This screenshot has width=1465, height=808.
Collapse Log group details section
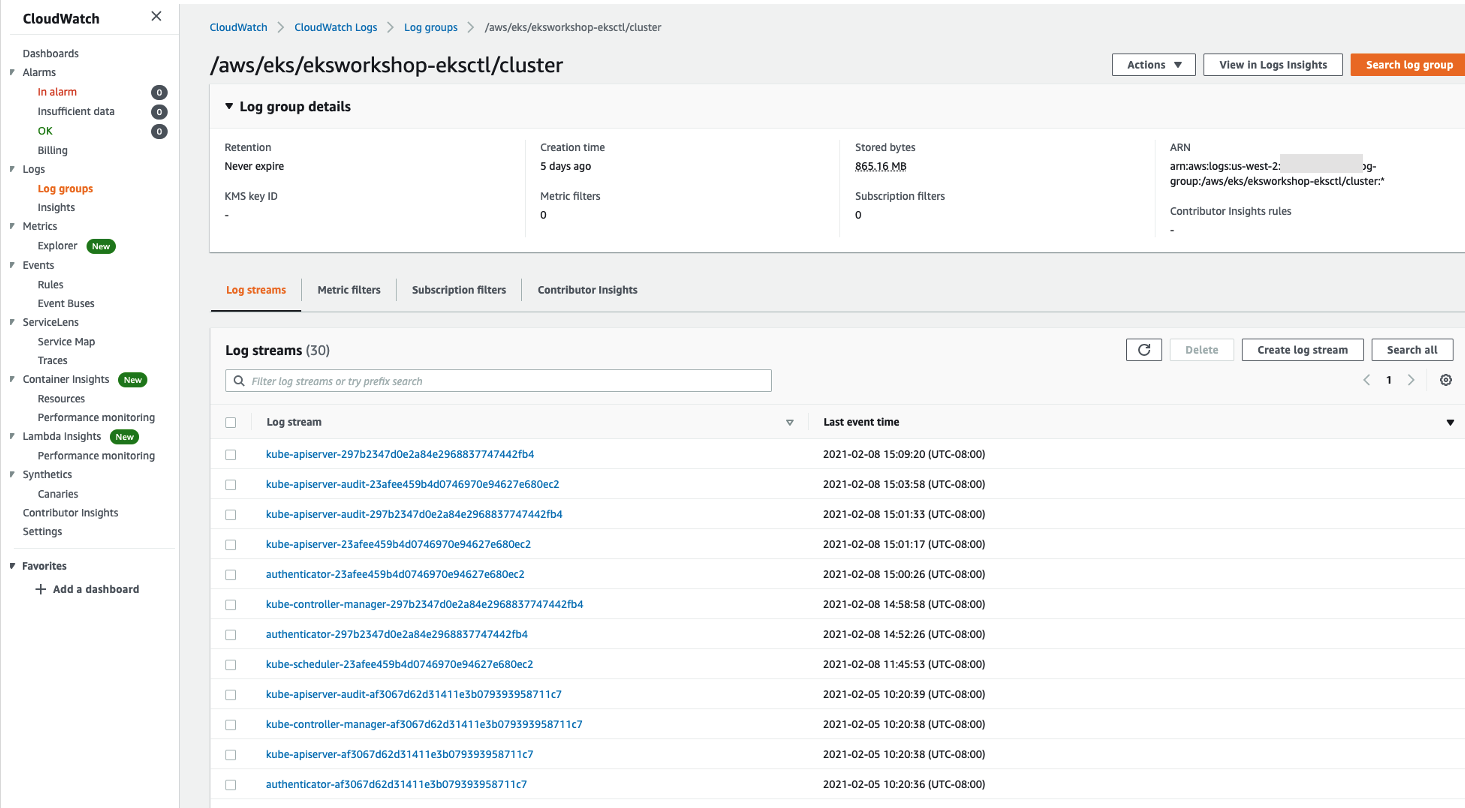point(229,107)
